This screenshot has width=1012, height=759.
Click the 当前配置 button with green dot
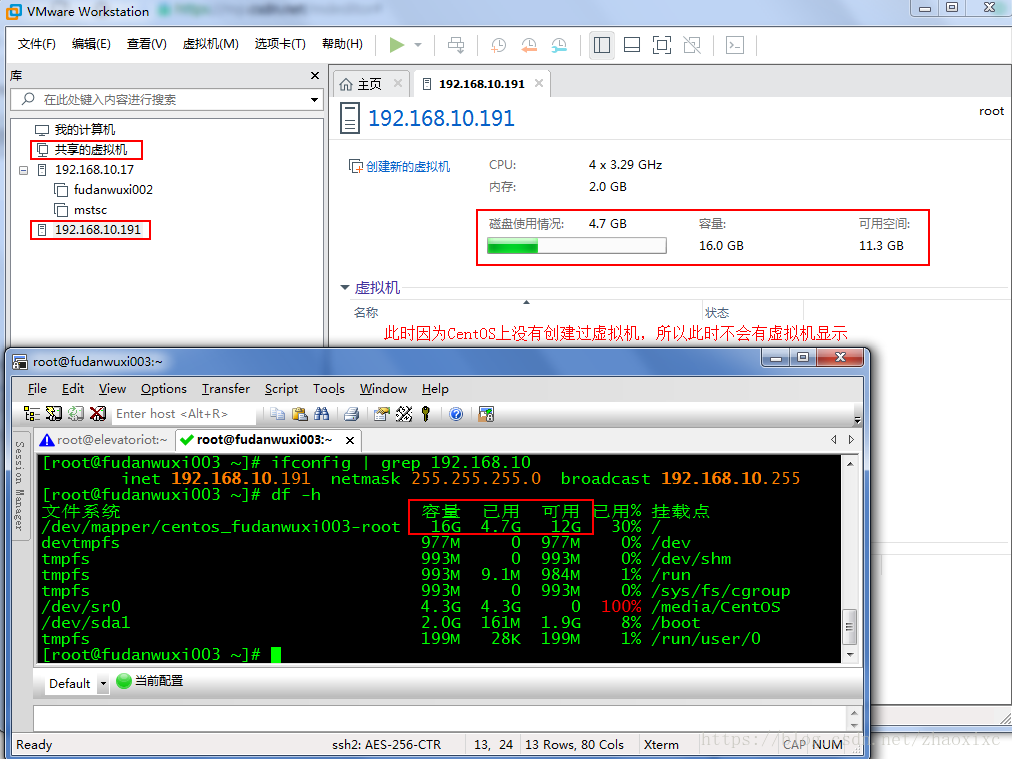[x=150, y=682]
